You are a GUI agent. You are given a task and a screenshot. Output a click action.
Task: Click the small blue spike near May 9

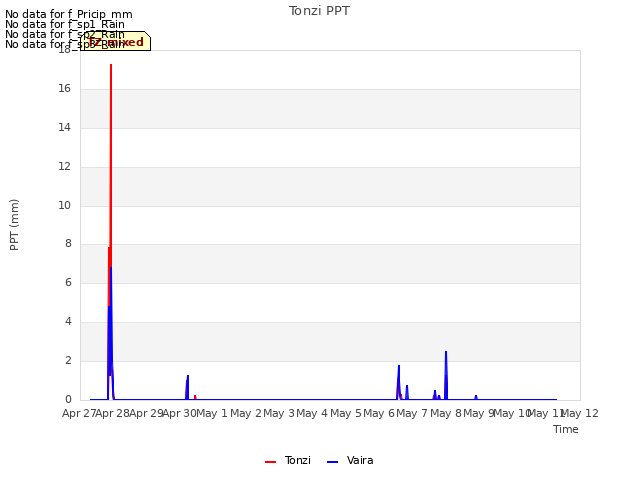[476, 397]
